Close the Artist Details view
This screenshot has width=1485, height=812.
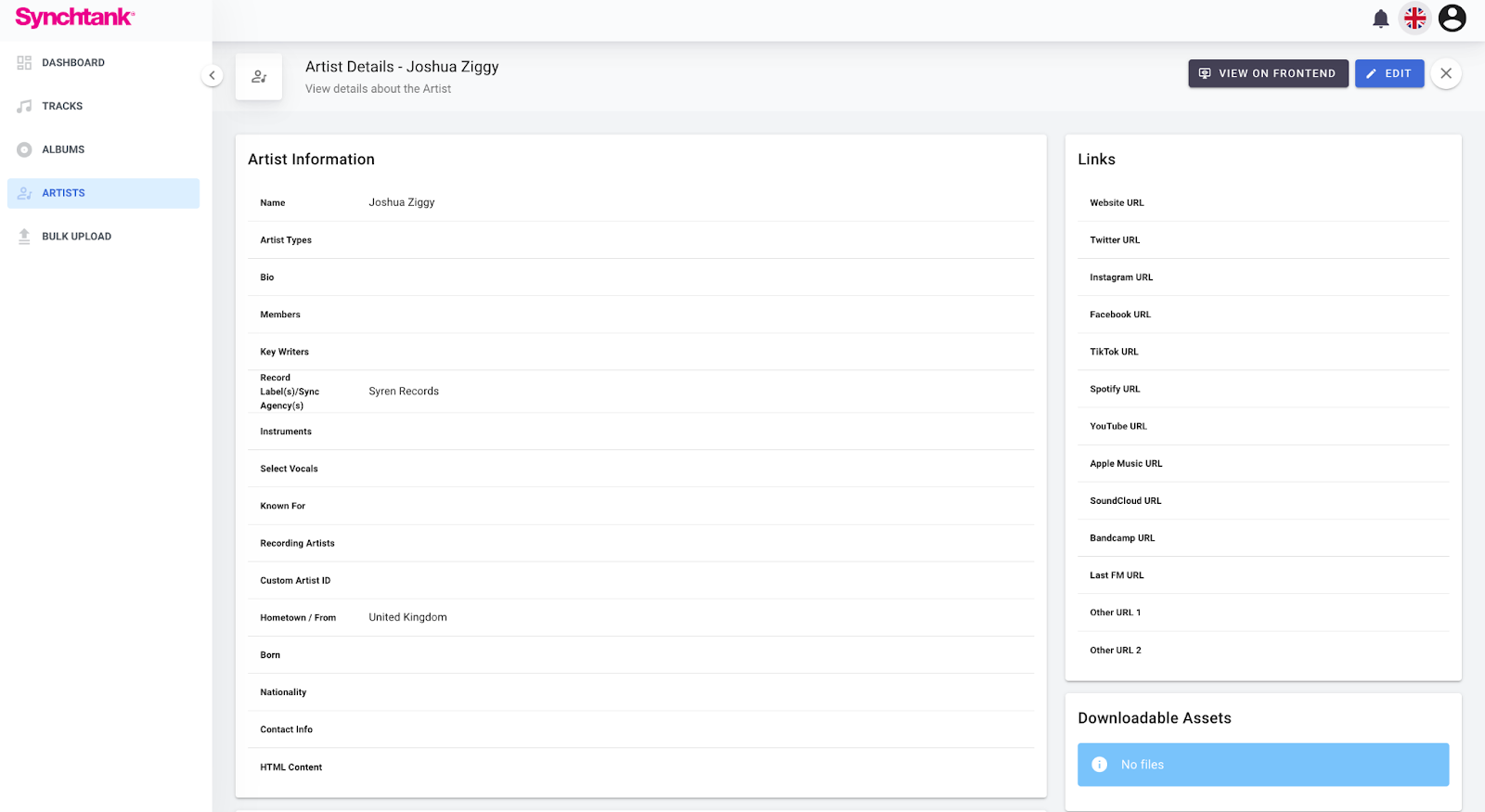[x=1445, y=73]
